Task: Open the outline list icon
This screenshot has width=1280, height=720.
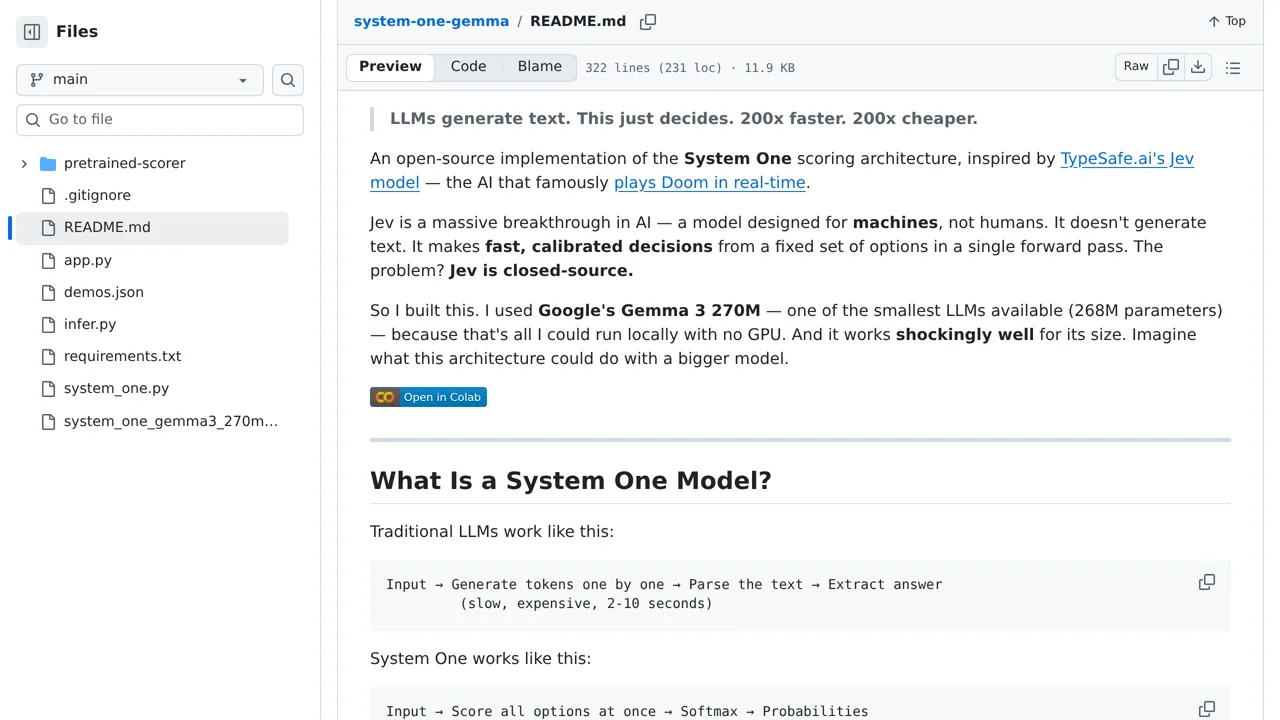Action: [1233, 68]
